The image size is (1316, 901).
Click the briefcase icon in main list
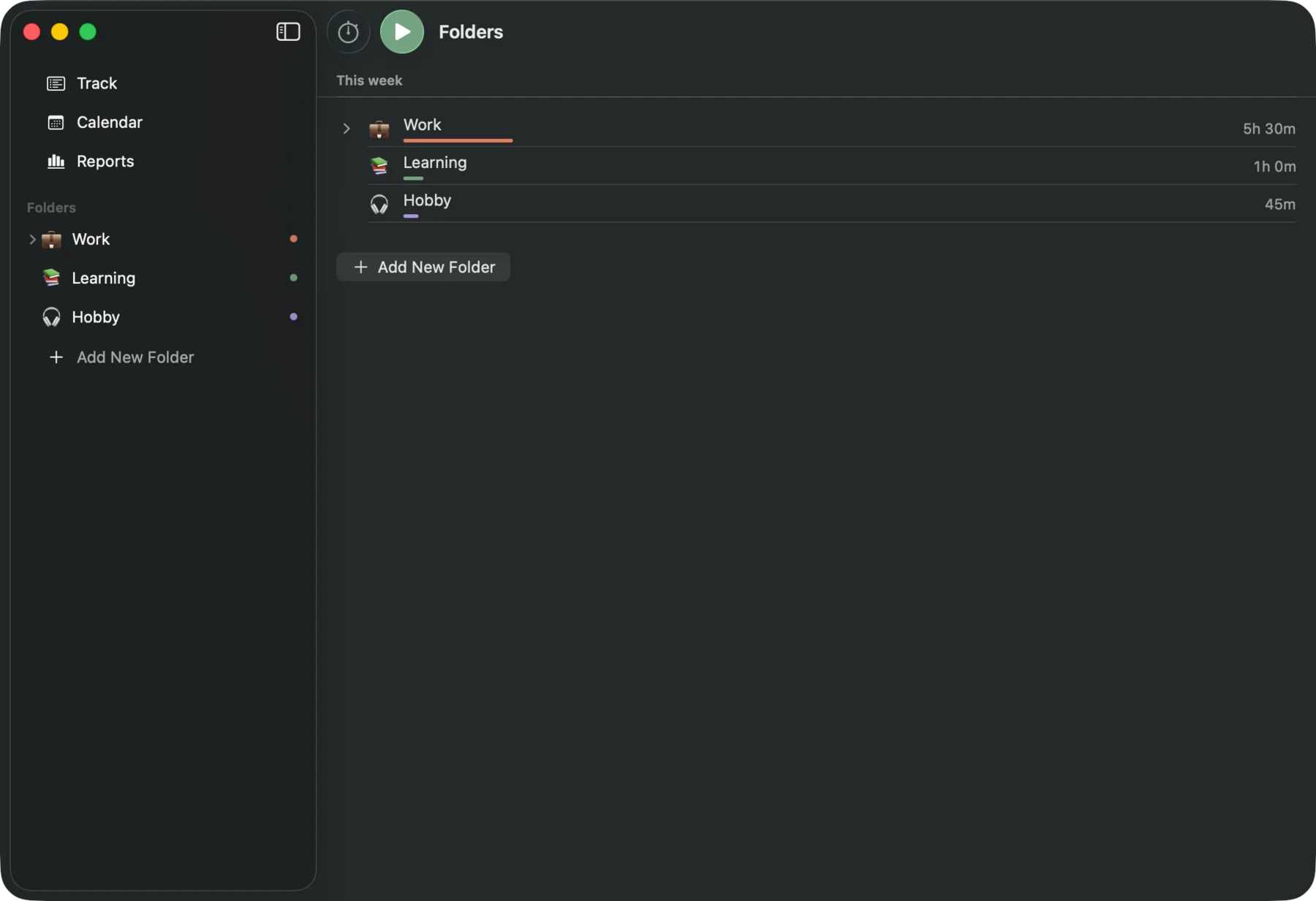point(379,129)
